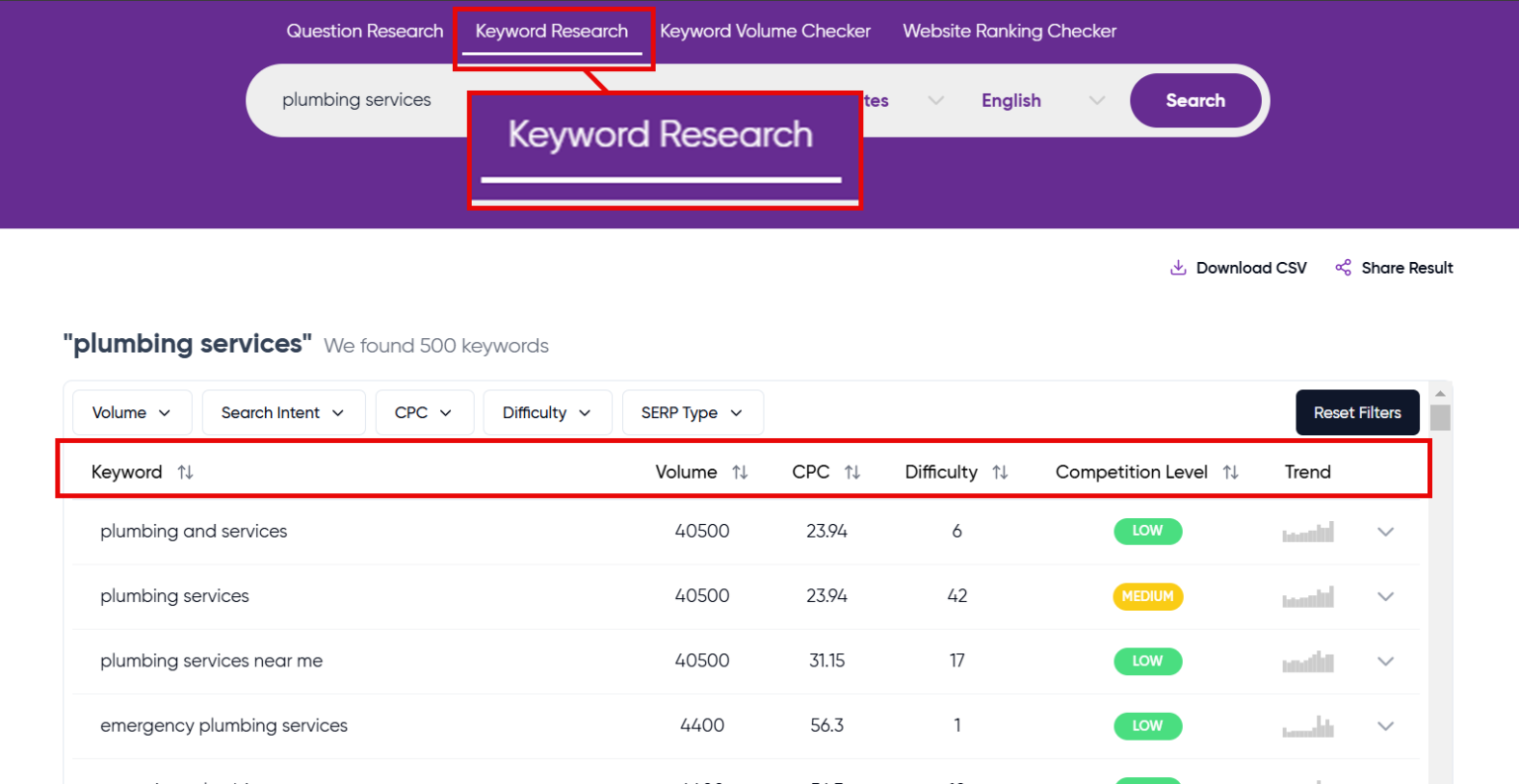Switch to the Question Research tab
This screenshot has width=1519, height=784.
click(x=364, y=31)
